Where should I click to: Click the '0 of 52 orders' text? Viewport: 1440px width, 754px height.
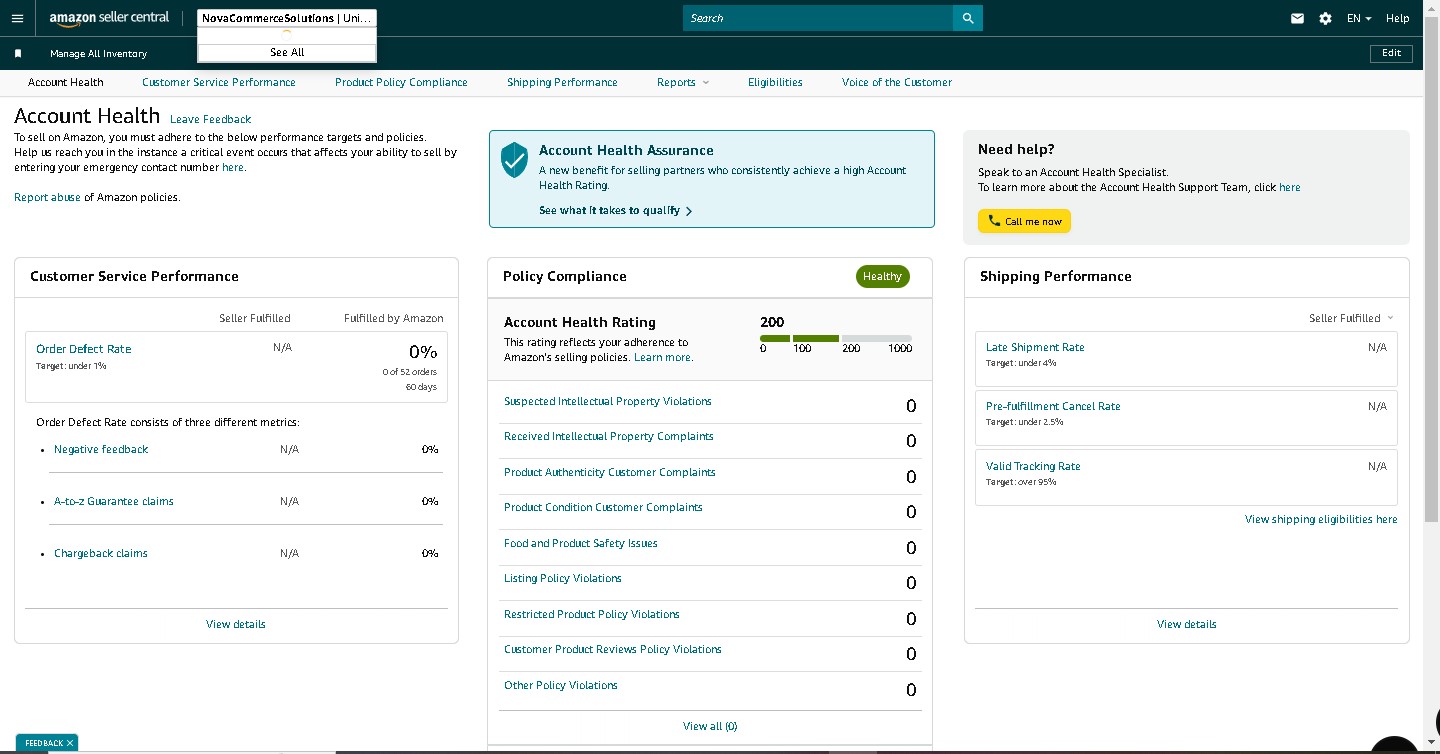point(410,372)
